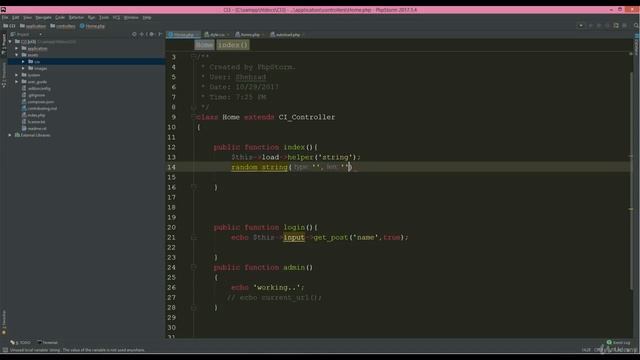Image resolution: width=640 pixels, height=360 pixels.
Task: Select license.txt in project tree
Action: click(33, 122)
